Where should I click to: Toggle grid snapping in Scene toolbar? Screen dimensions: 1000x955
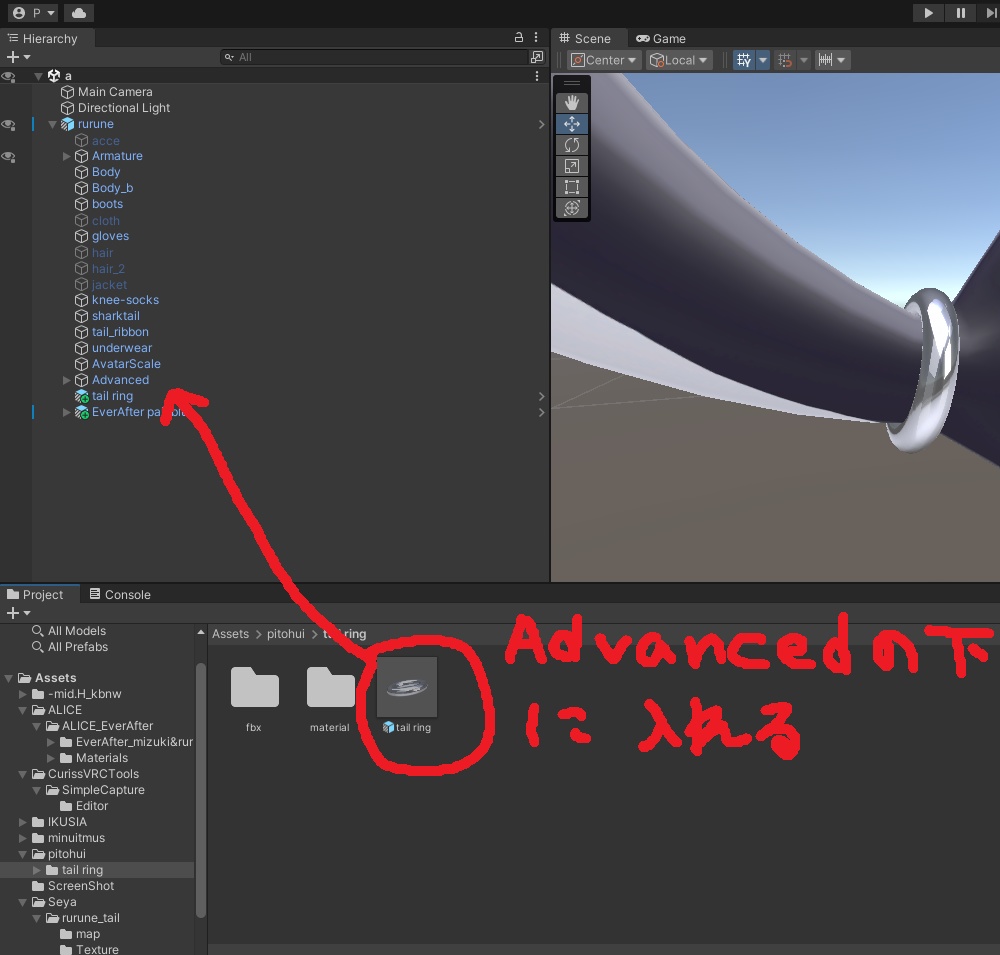(x=785, y=60)
